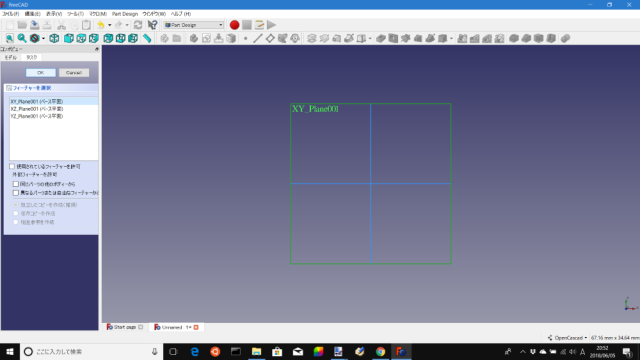The width and height of the screenshot is (640, 360).
Task: Click the stop macro recording square
Action: tap(247, 25)
